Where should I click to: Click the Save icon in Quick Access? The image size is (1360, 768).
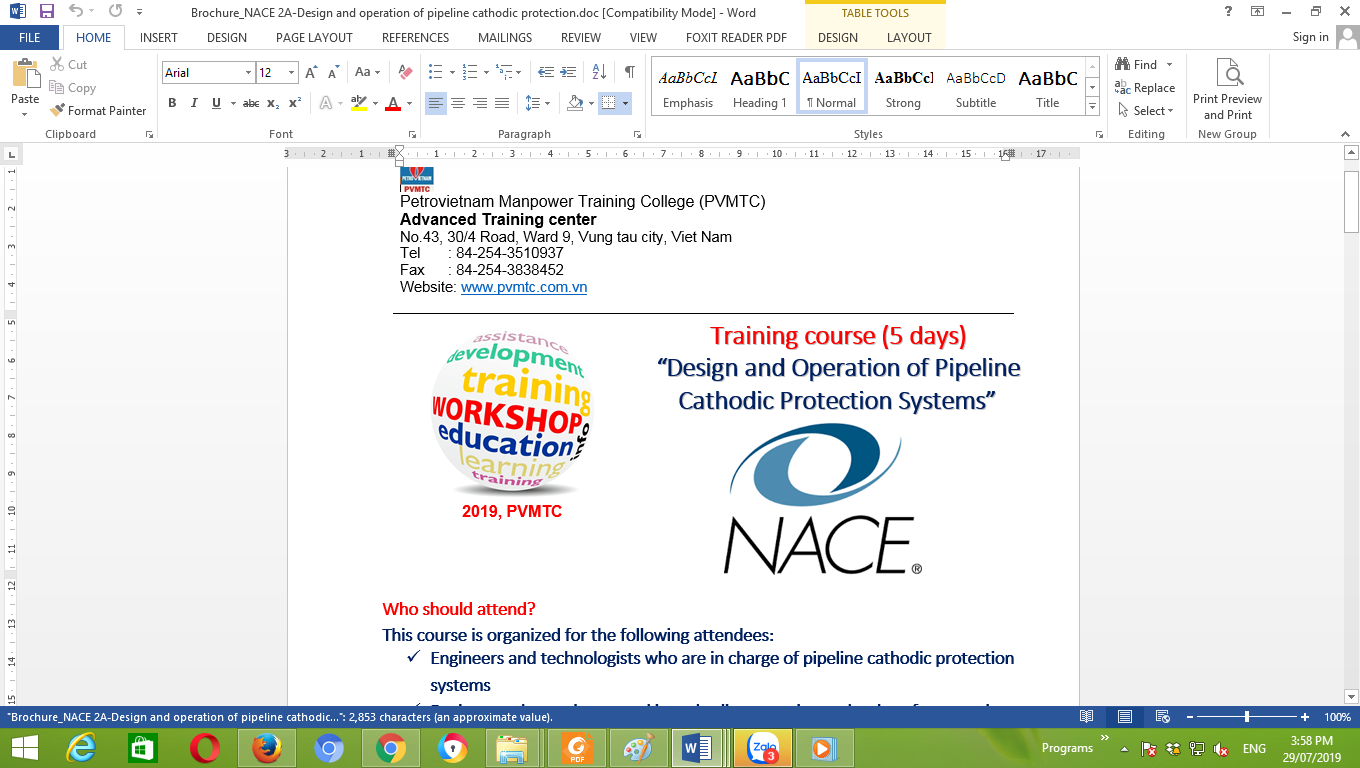pyautogui.click(x=47, y=13)
